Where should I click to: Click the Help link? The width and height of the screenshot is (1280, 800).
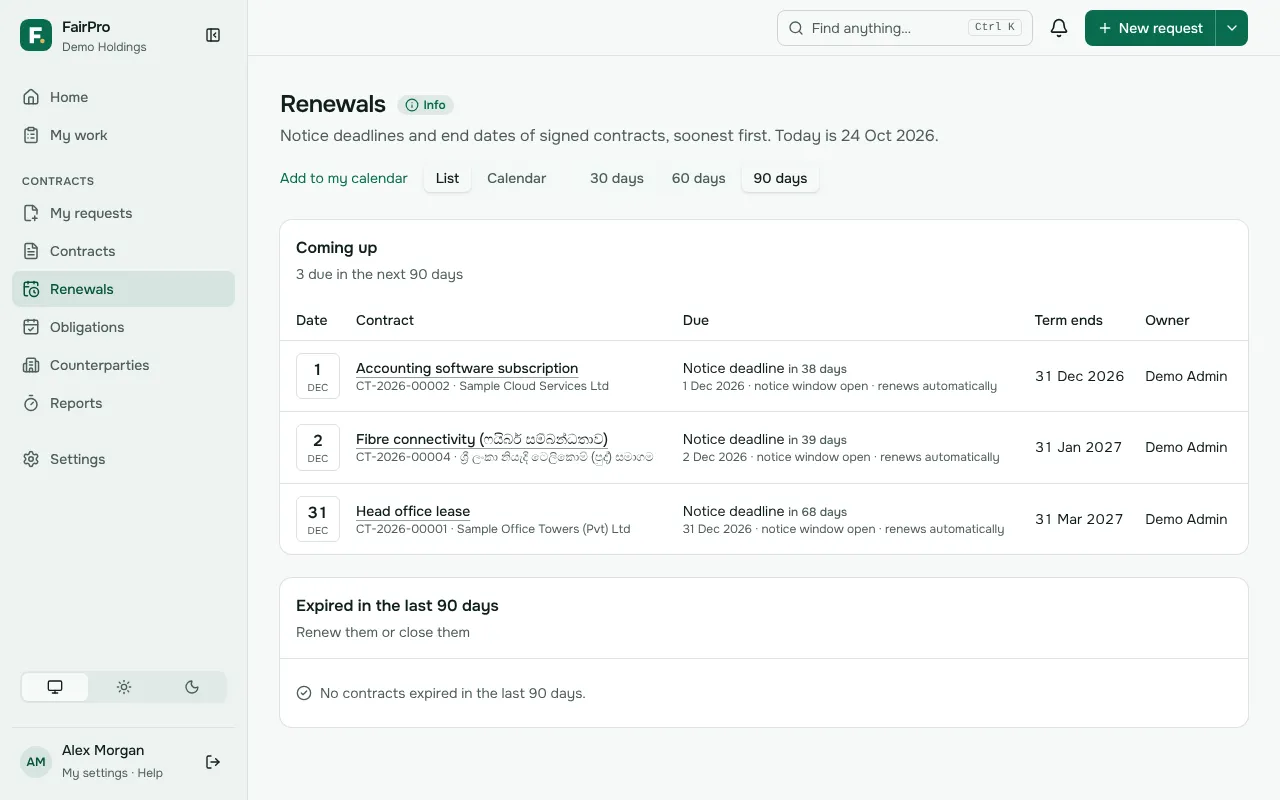pyautogui.click(x=150, y=773)
